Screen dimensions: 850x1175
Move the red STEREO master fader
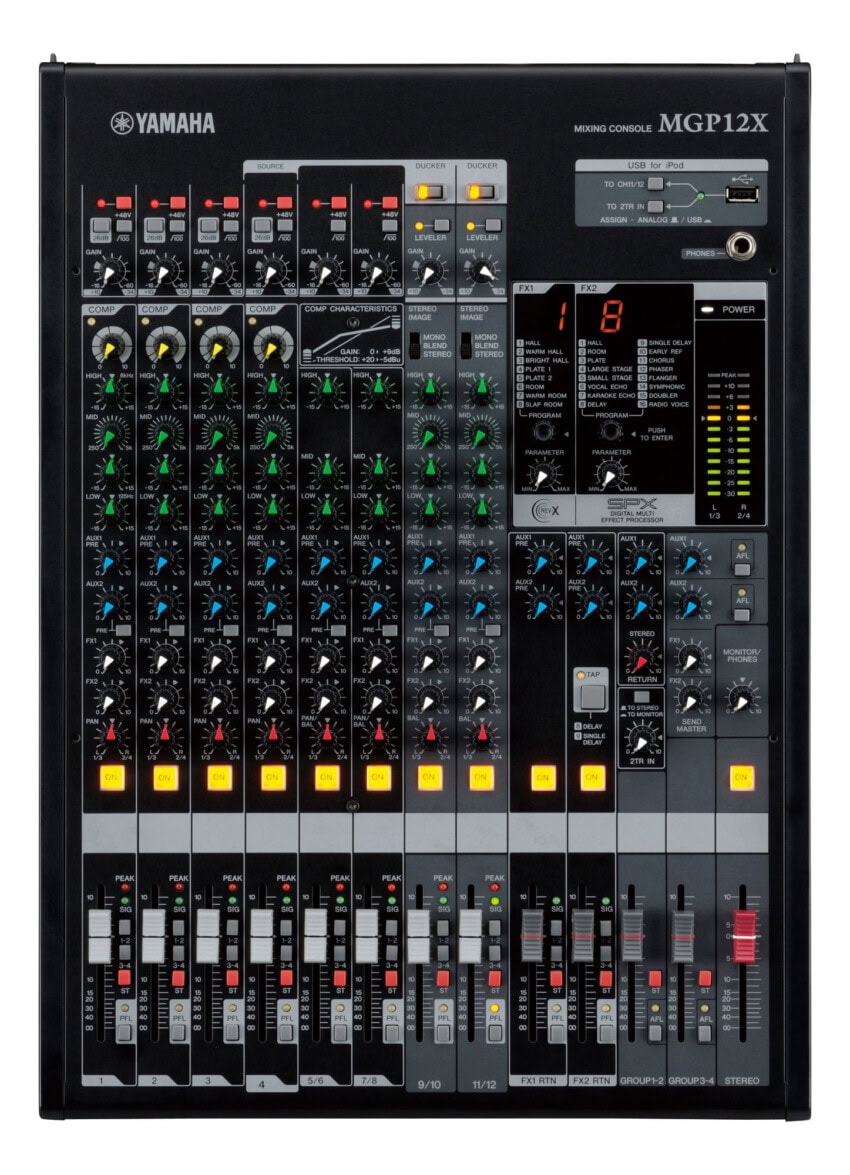[x=745, y=935]
